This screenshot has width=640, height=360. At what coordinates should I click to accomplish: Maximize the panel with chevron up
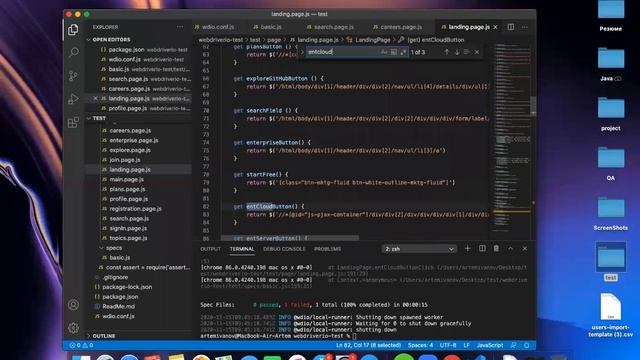[511, 249]
